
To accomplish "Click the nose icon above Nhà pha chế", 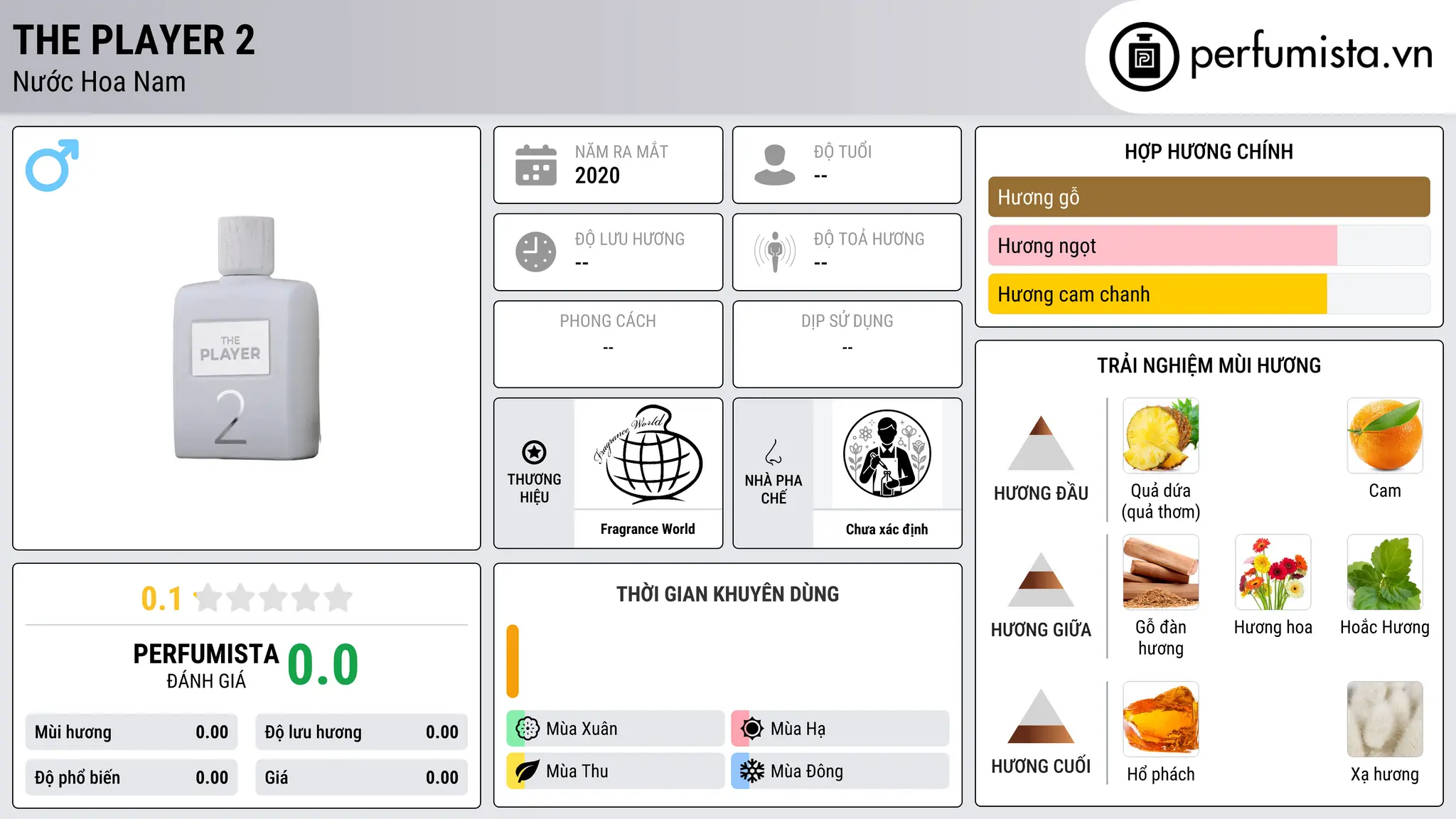I will (x=773, y=452).
